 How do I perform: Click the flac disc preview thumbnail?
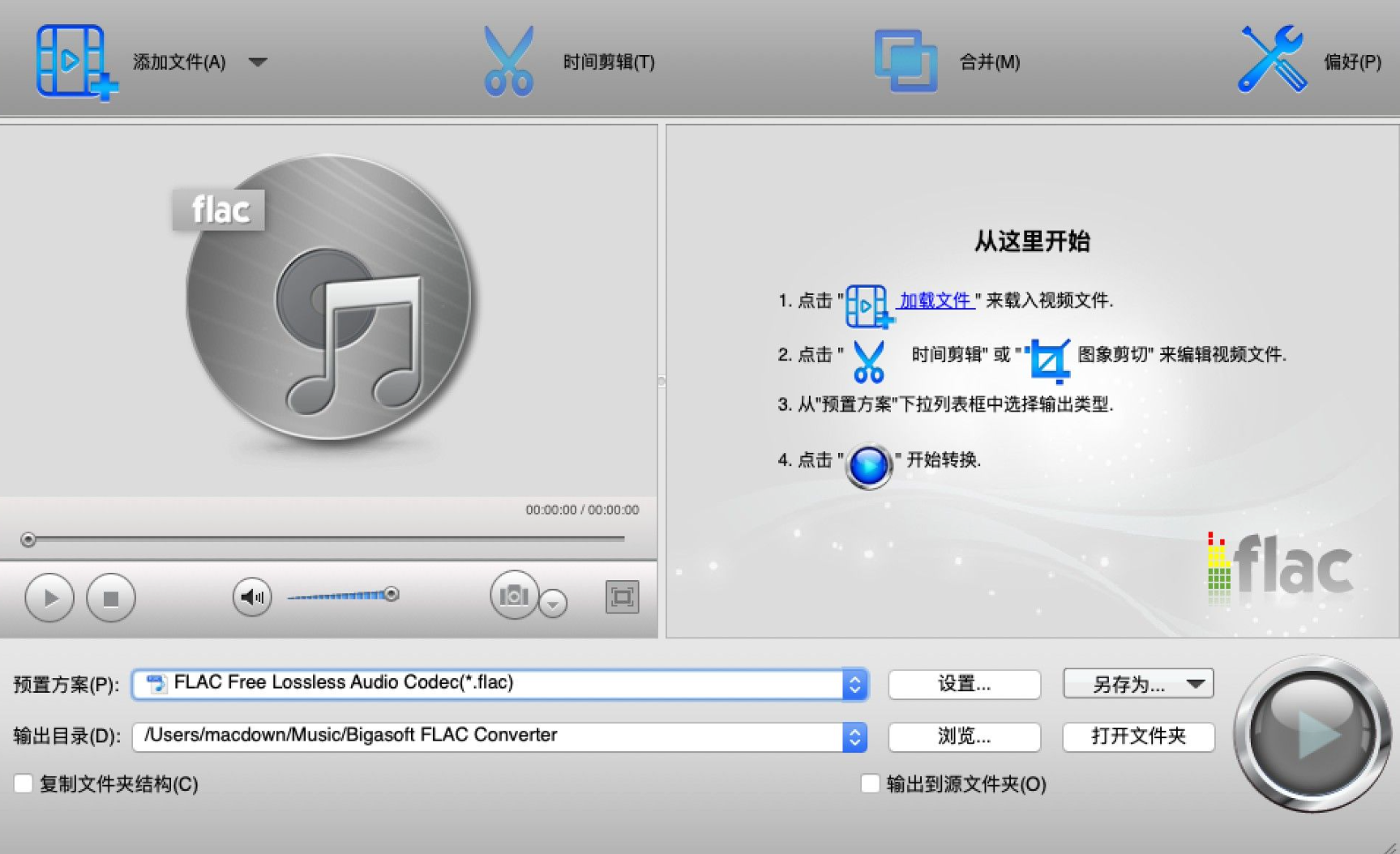pos(328,298)
